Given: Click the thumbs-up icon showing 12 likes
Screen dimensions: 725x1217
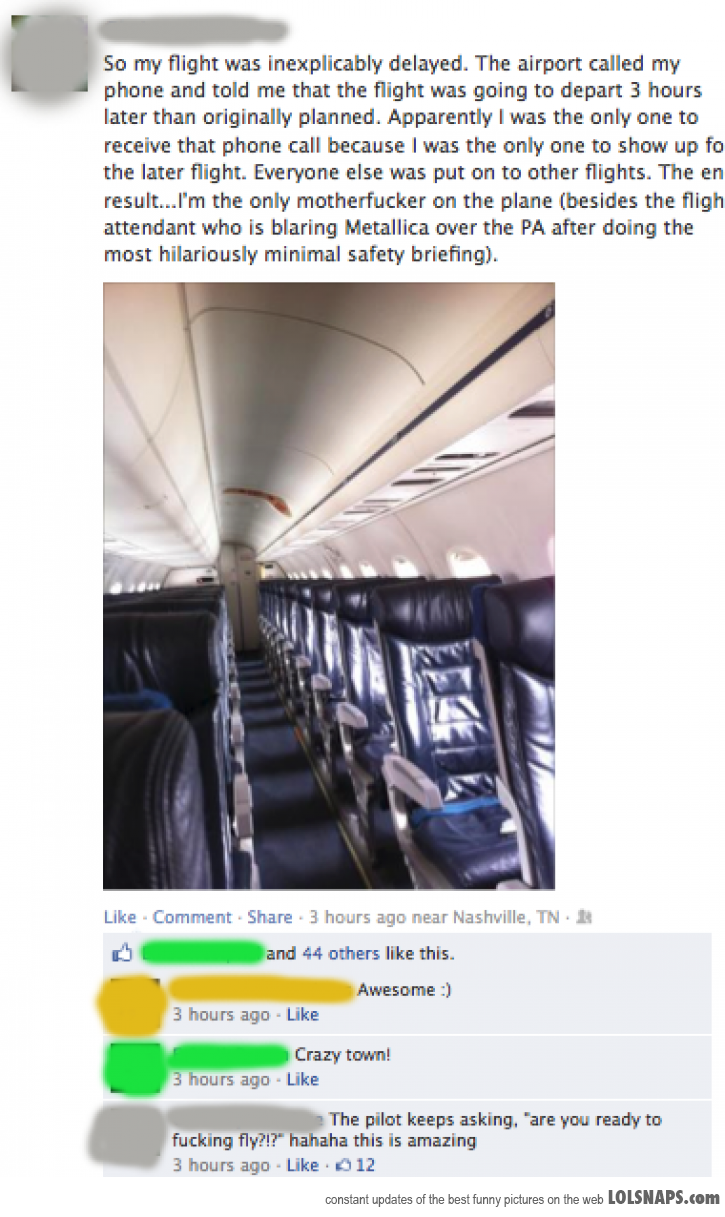Looking at the screenshot, I should [345, 1165].
